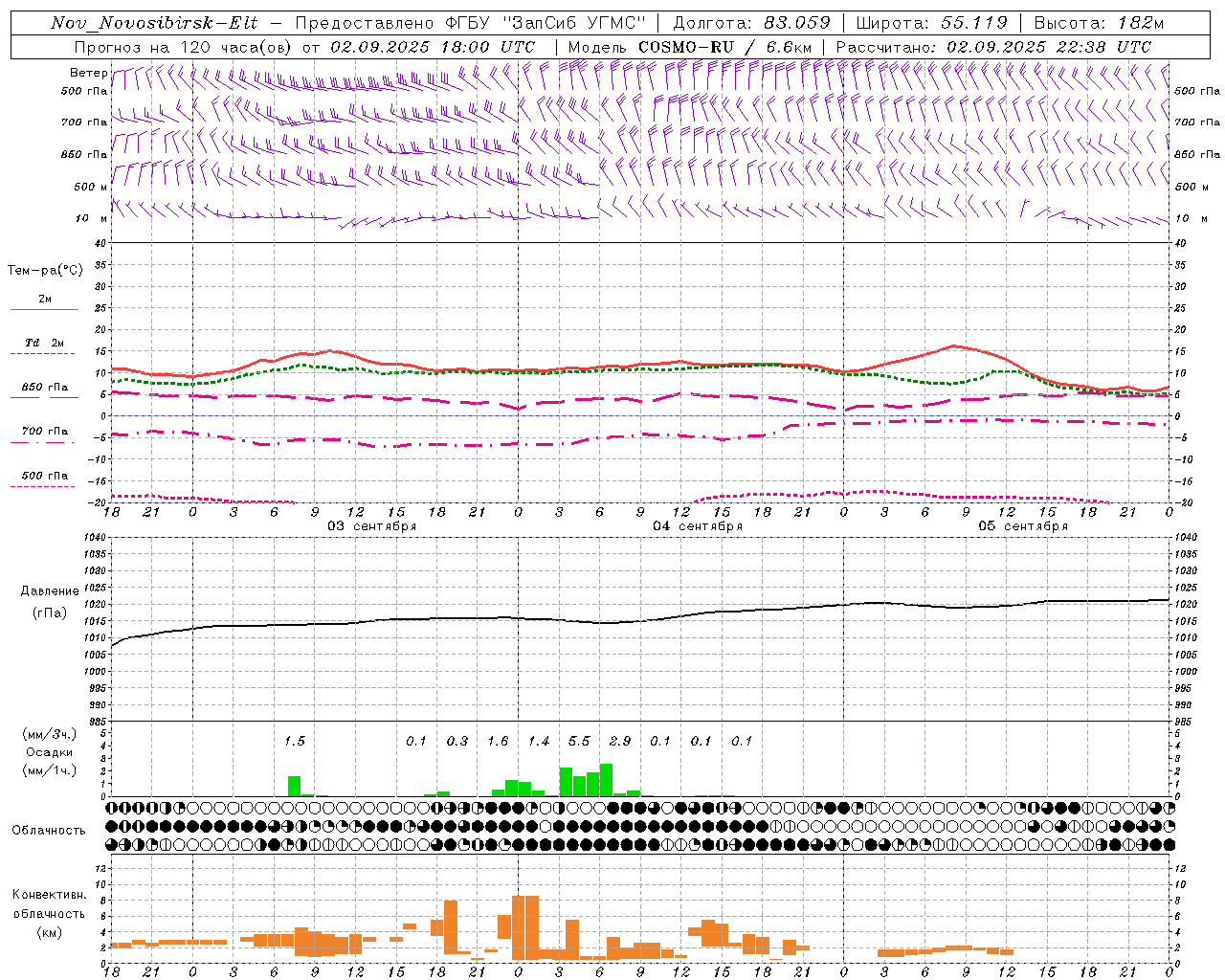Click the Облачность cloudiness row label
1225x980 pixels.
[49, 831]
